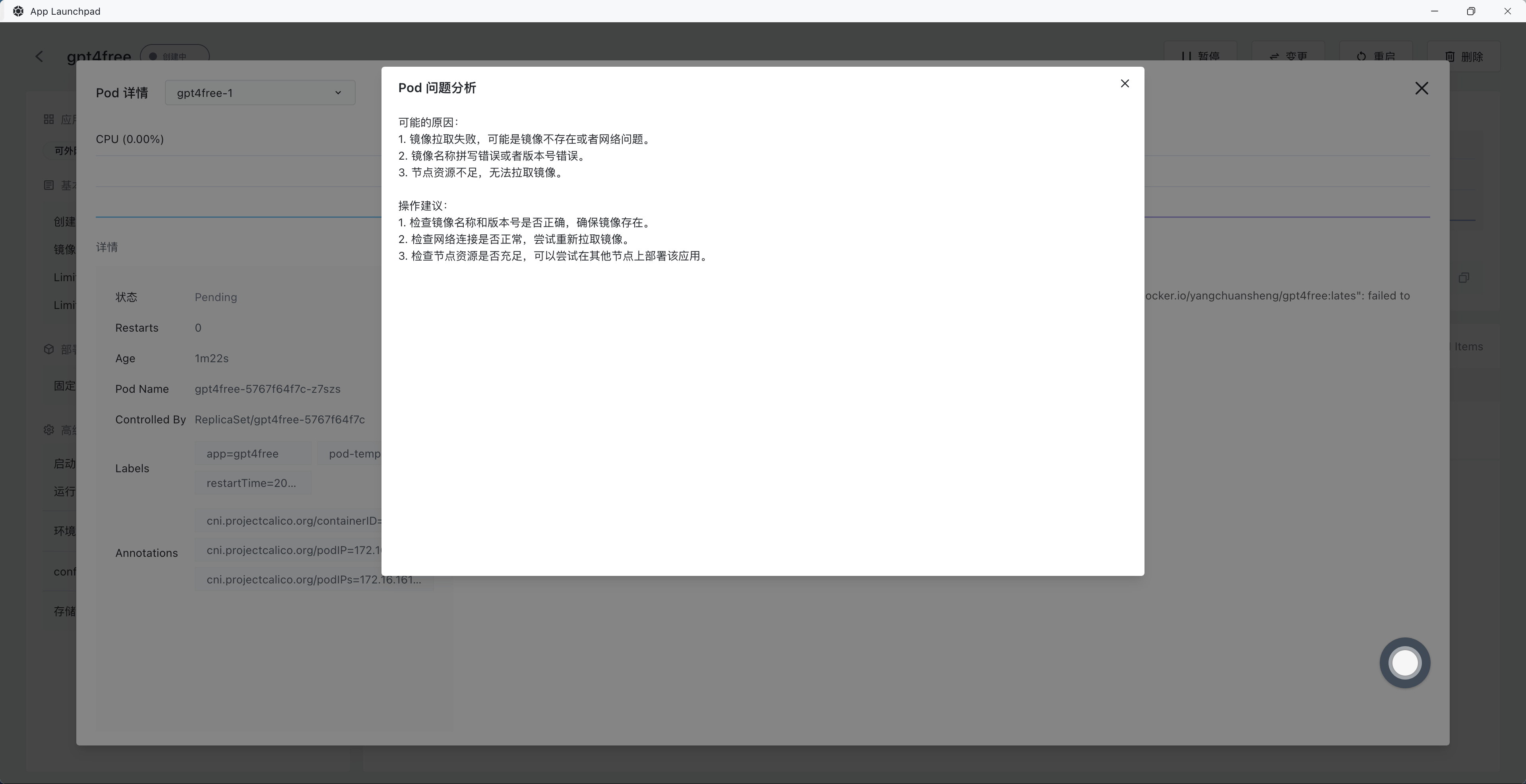Maximize the App Launchpad window
The height and width of the screenshot is (784, 1526).
tap(1471, 11)
